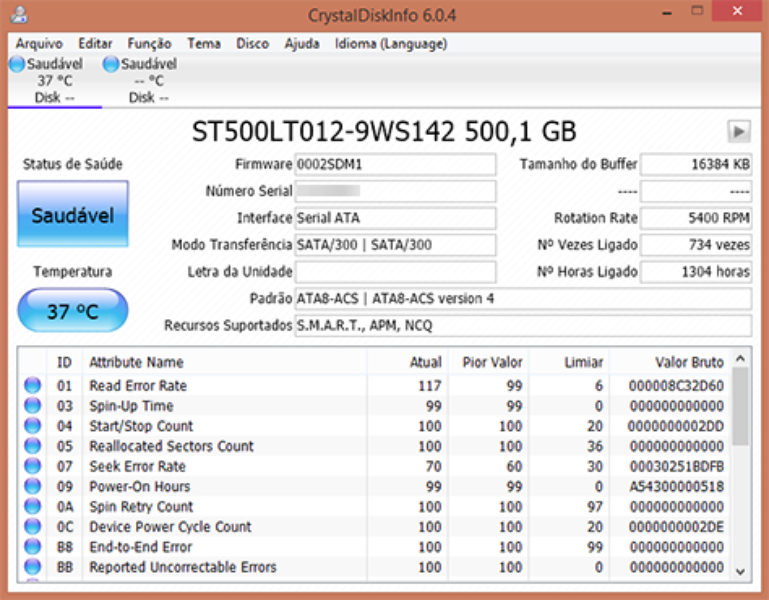Image resolution: width=769 pixels, height=600 pixels.
Task: Click status orb for Seek Error Rate
Action: [x=33, y=466]
